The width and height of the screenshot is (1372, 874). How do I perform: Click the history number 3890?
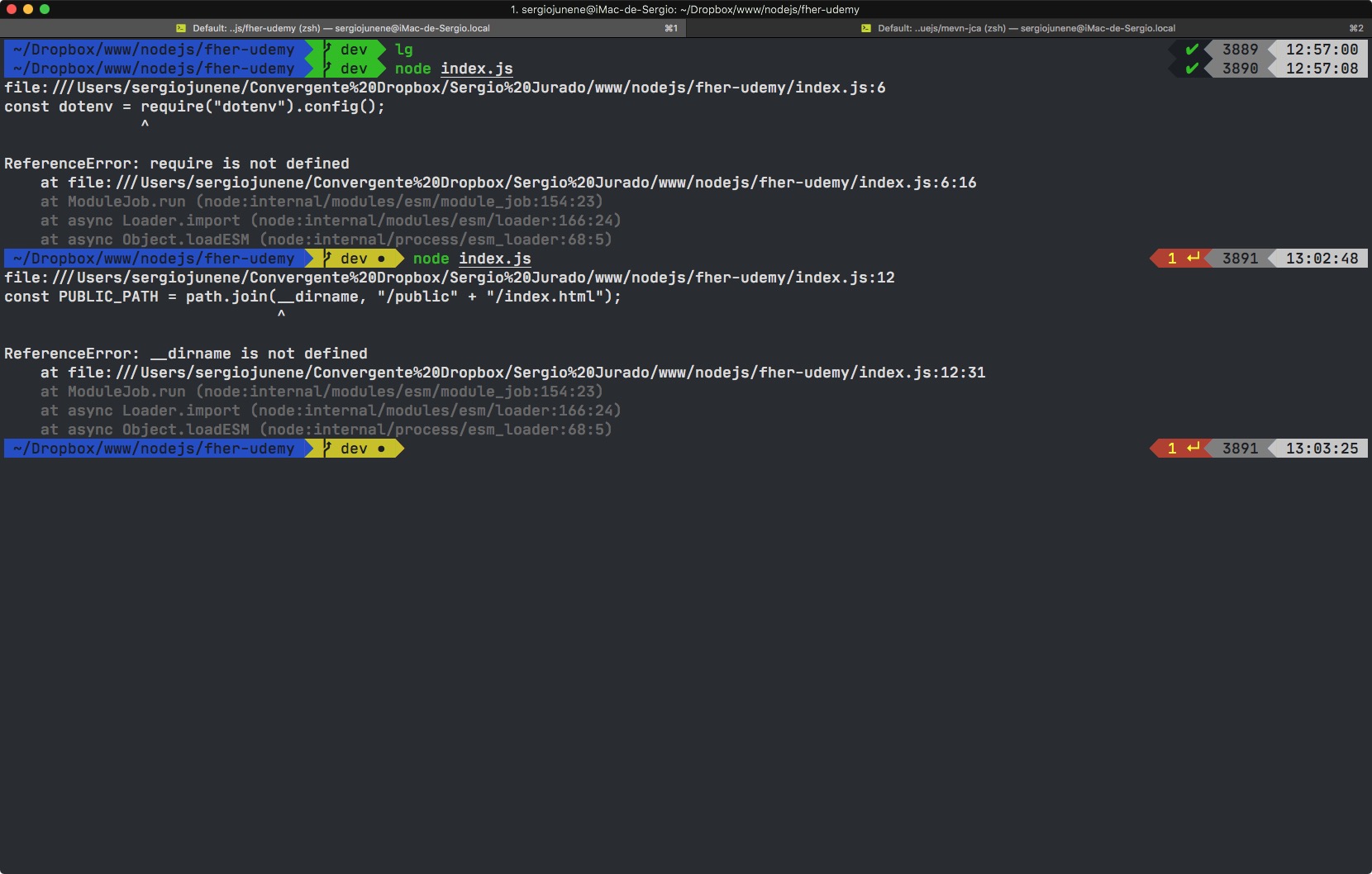(x=1241, y=69)
